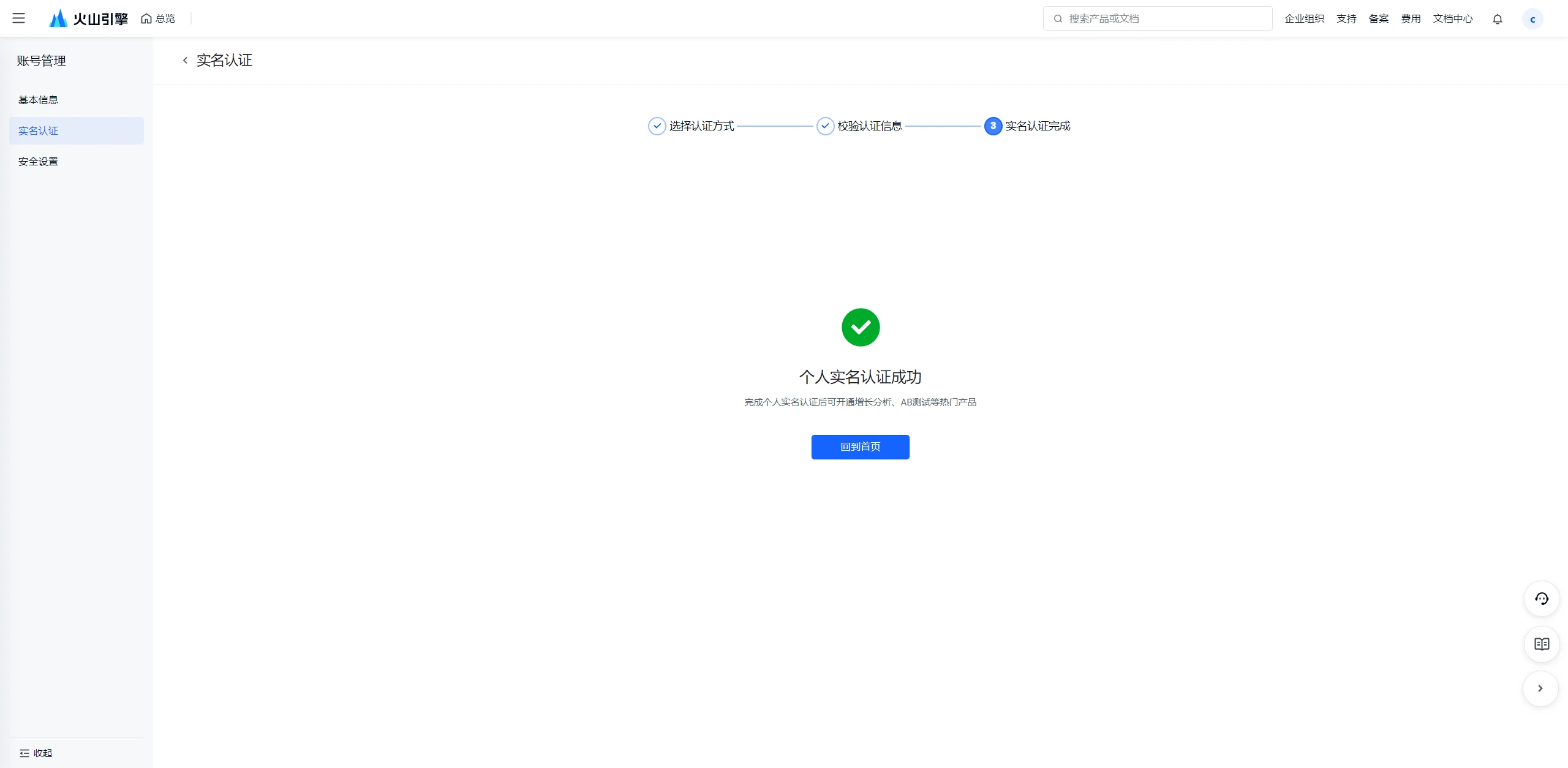
Task: Click the green success checkmark
Action: [860, 327]
